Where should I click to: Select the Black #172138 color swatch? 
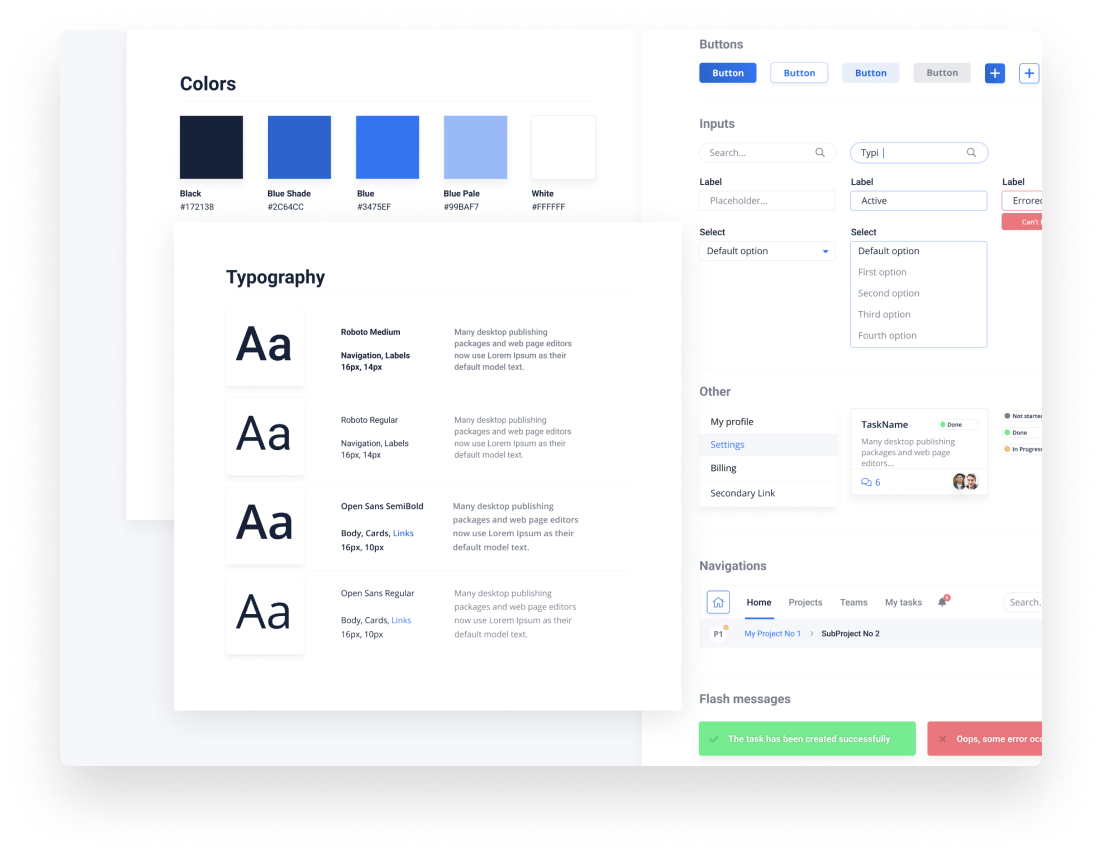coord(212,148)
